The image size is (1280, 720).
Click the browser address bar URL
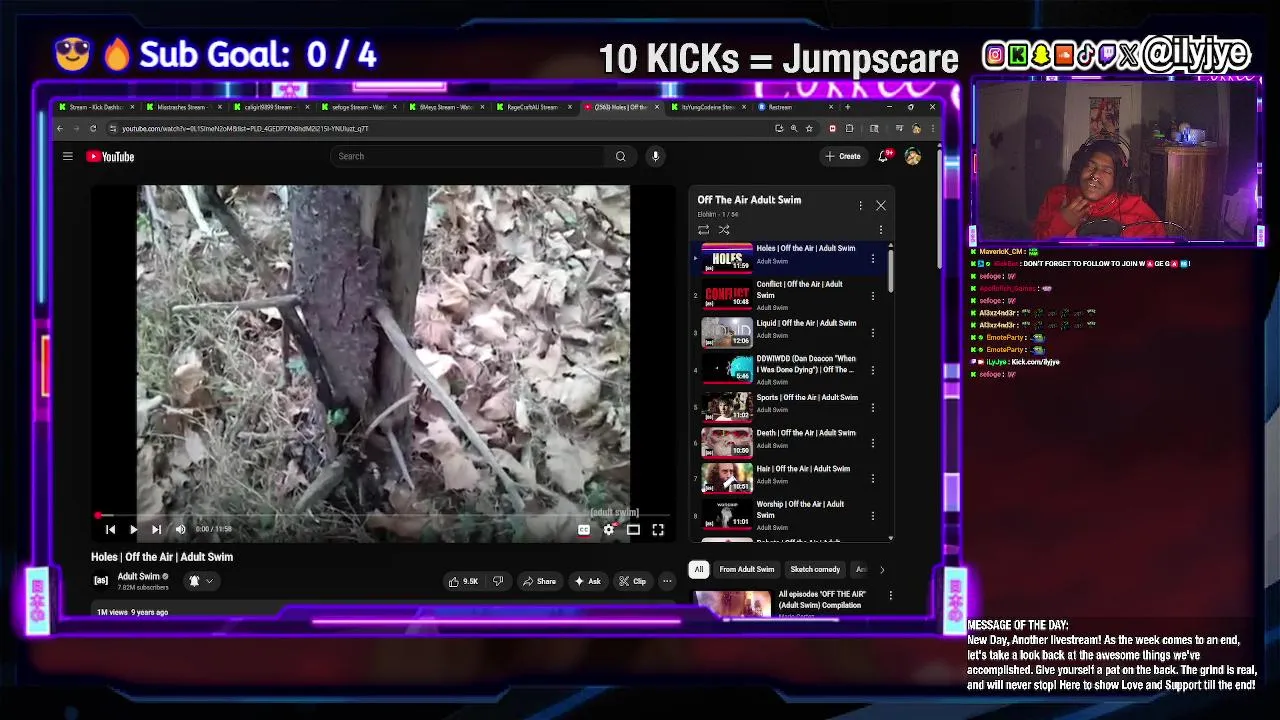pyautogui.click(x=245, y=128)
